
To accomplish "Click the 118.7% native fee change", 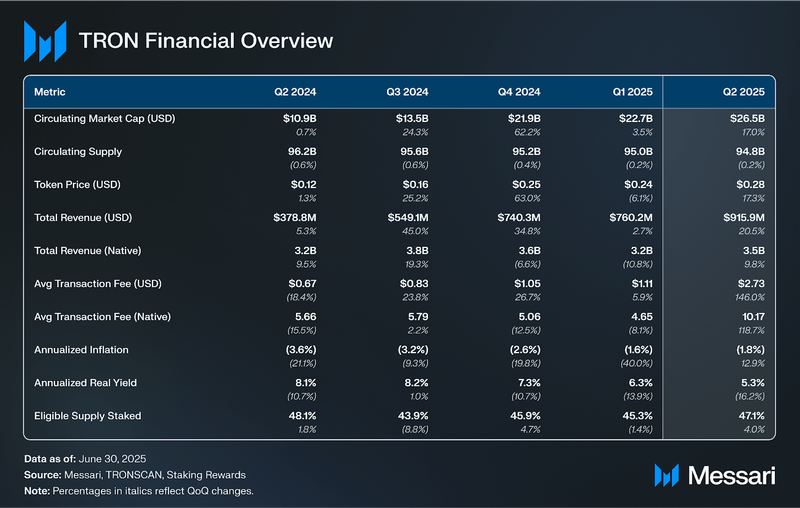I will tap(752, 331).
